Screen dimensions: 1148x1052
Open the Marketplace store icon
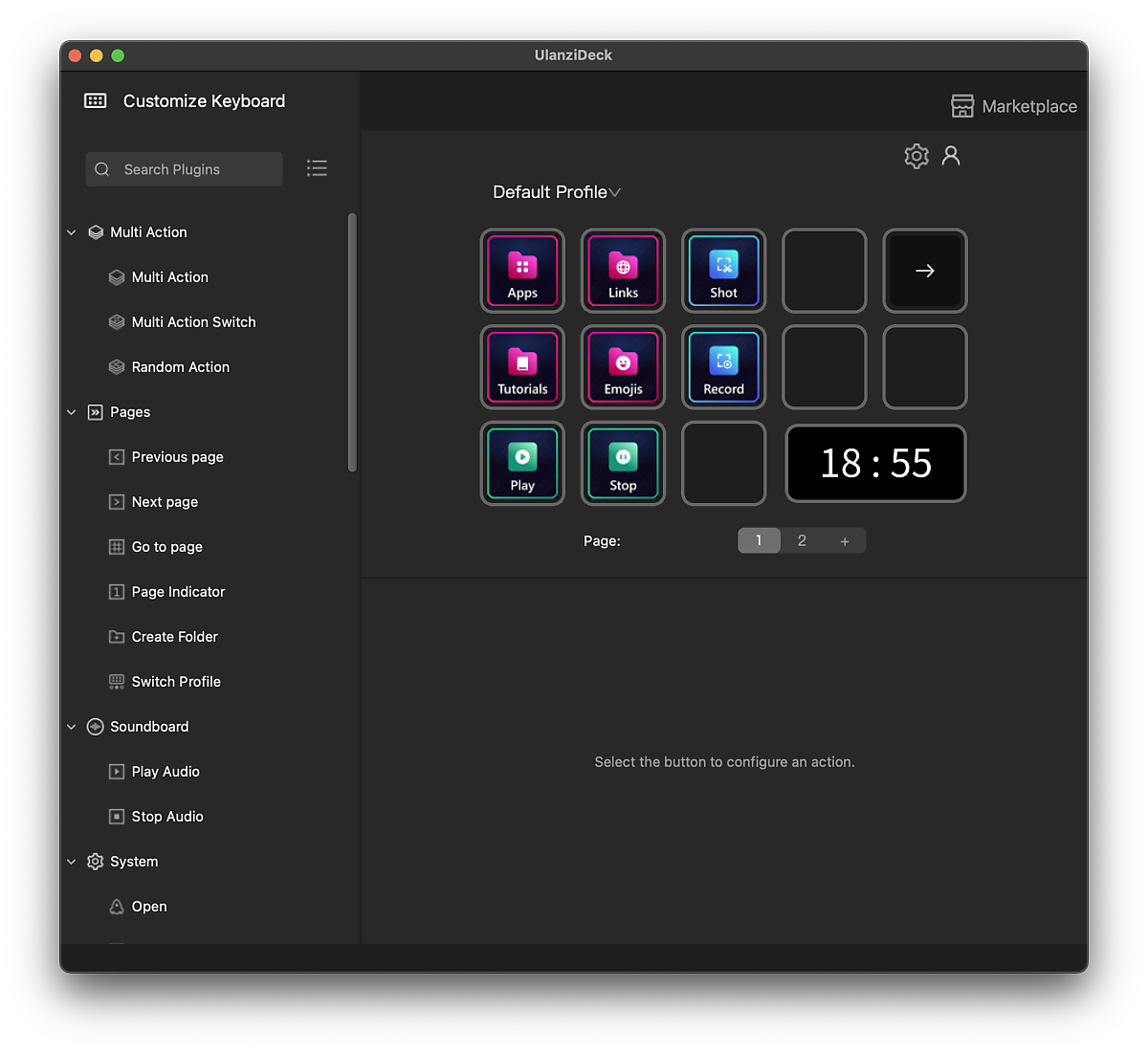click(962, 106)
